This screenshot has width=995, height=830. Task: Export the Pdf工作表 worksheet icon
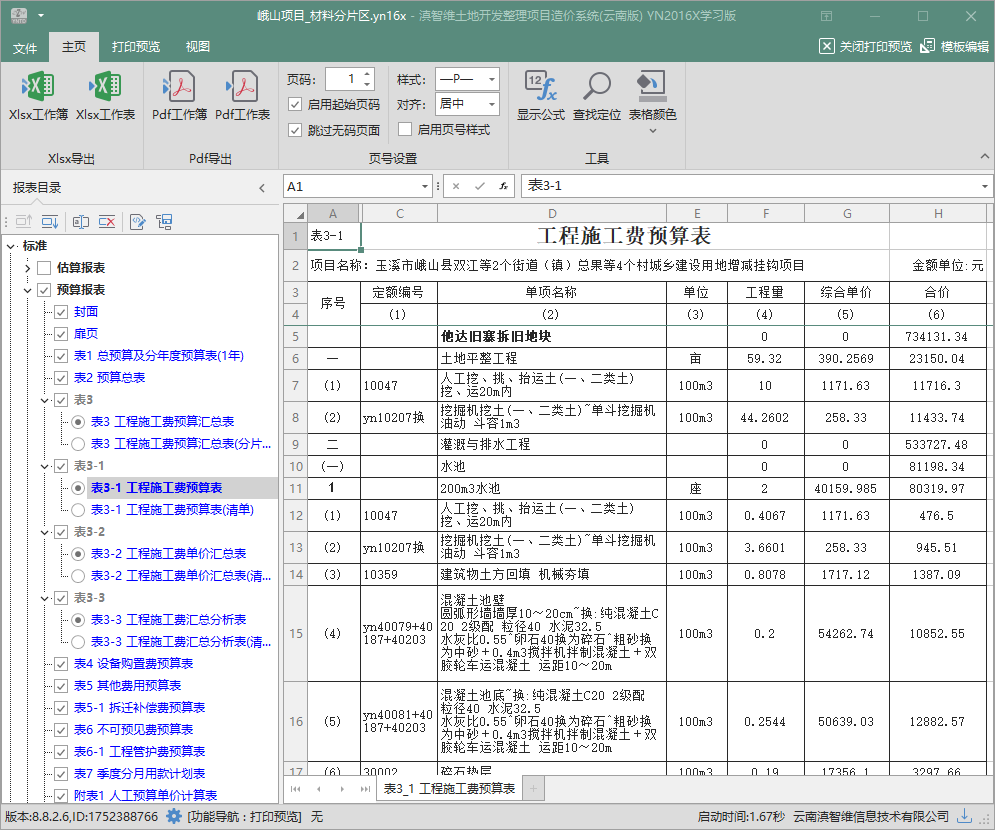click(x=242, y=86)
